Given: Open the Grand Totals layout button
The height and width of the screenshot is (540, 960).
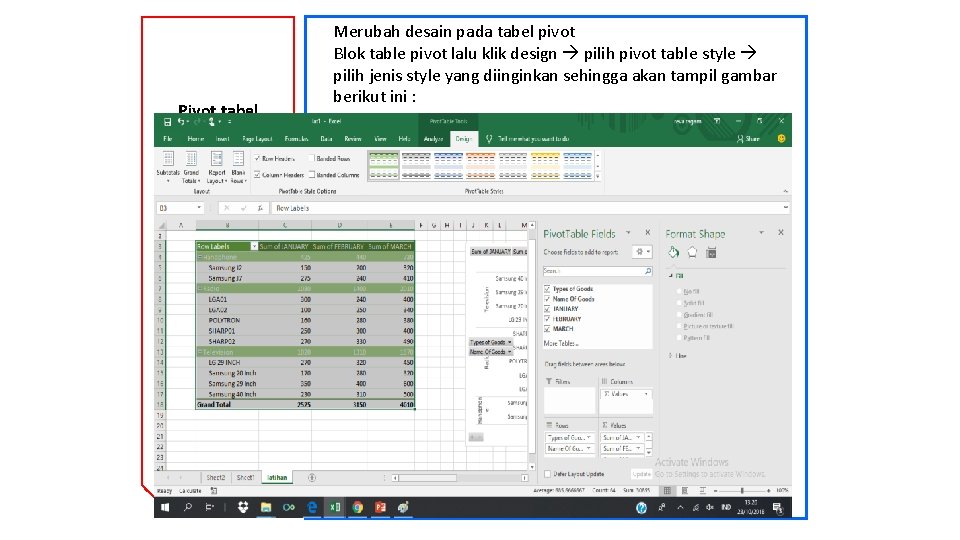Looking at the screenshot, I should point(191,167).
